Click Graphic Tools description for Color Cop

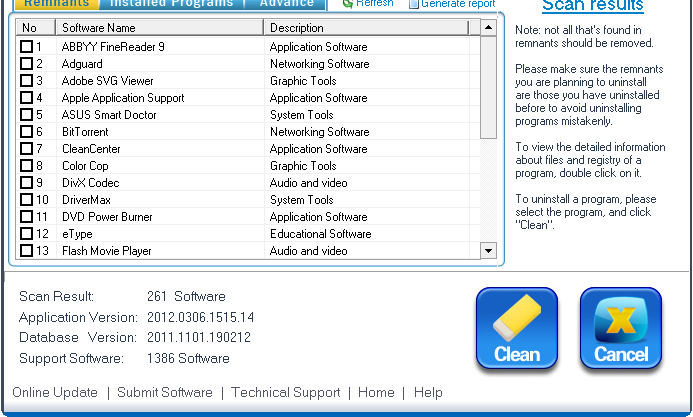pos(303,166)
